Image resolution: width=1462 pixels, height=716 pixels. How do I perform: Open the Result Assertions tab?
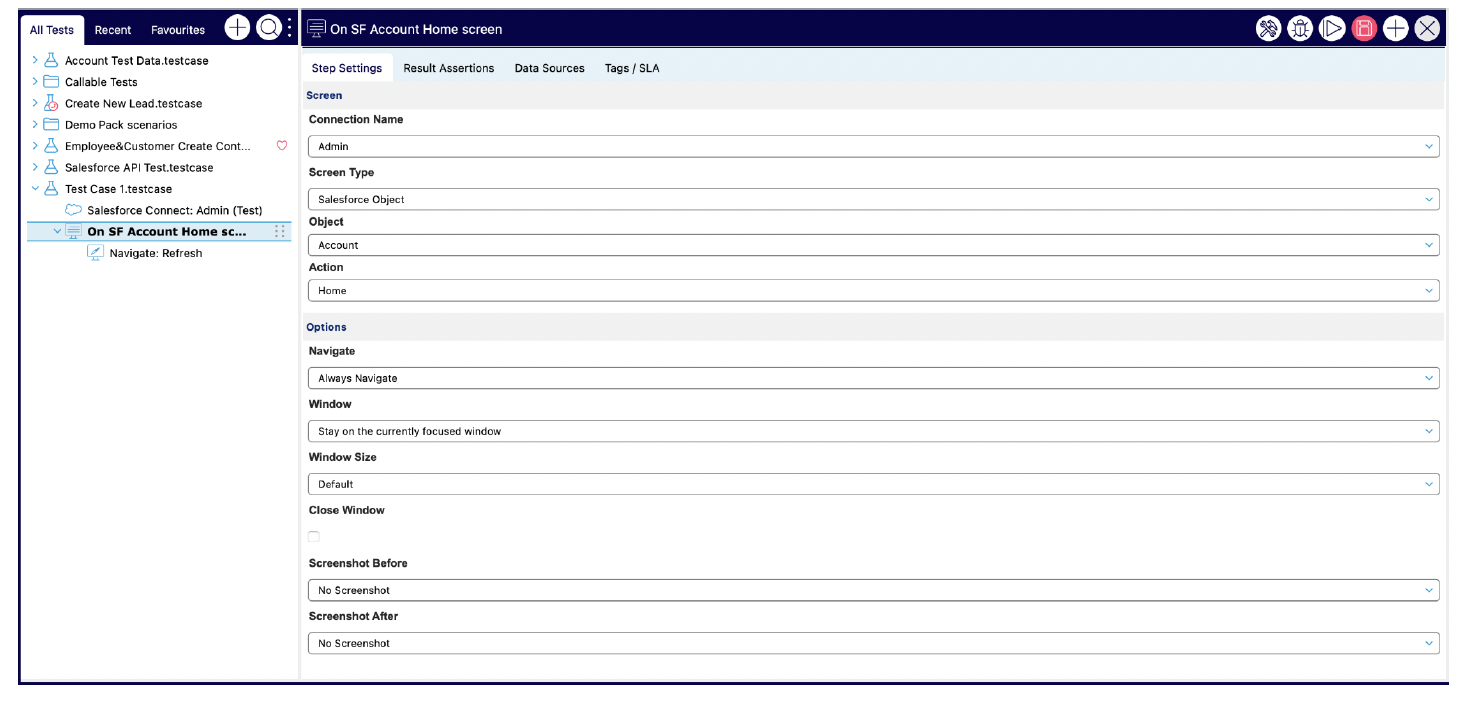point(449,68)
